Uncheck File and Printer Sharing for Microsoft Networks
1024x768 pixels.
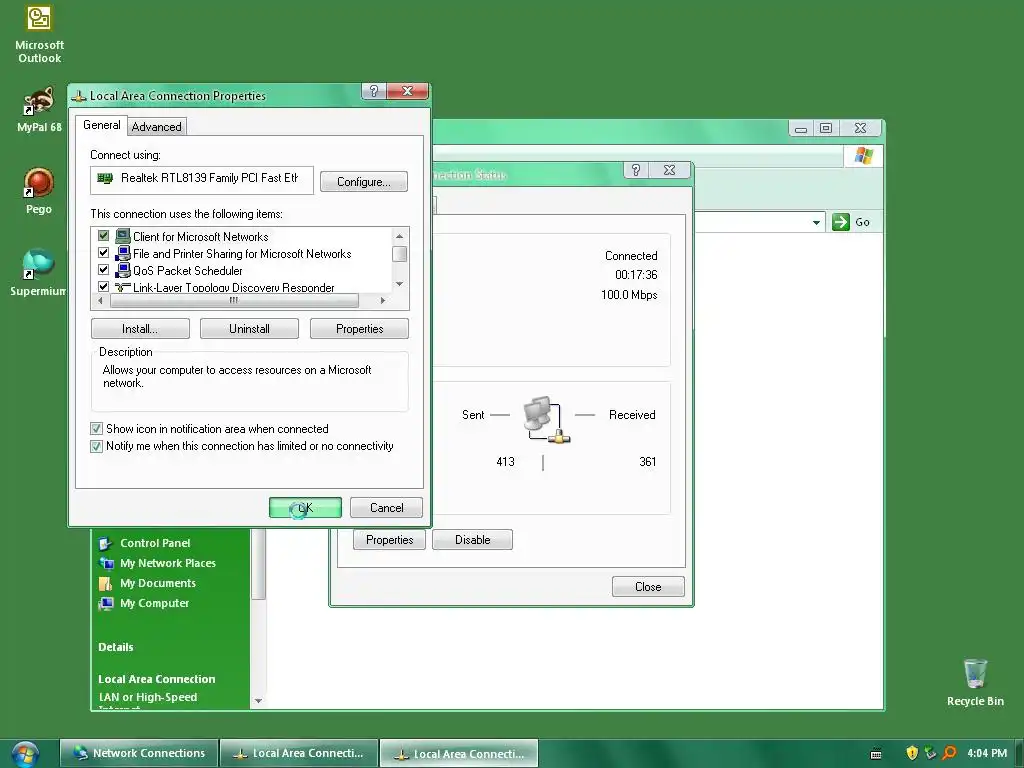(x=103, y=252)
